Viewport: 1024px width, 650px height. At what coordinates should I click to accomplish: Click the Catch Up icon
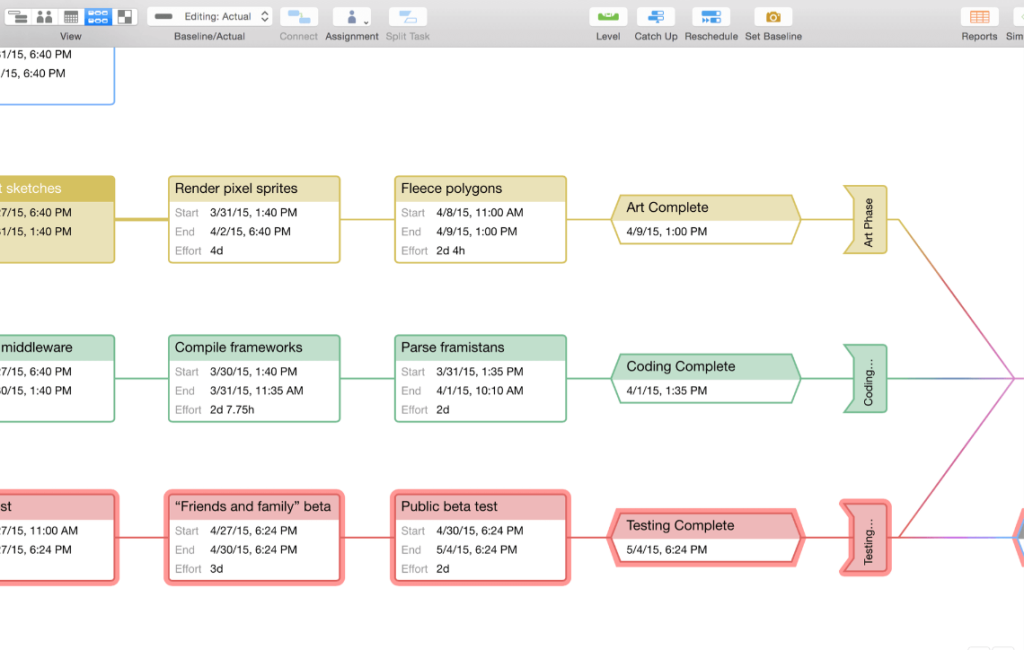point(656,16)
